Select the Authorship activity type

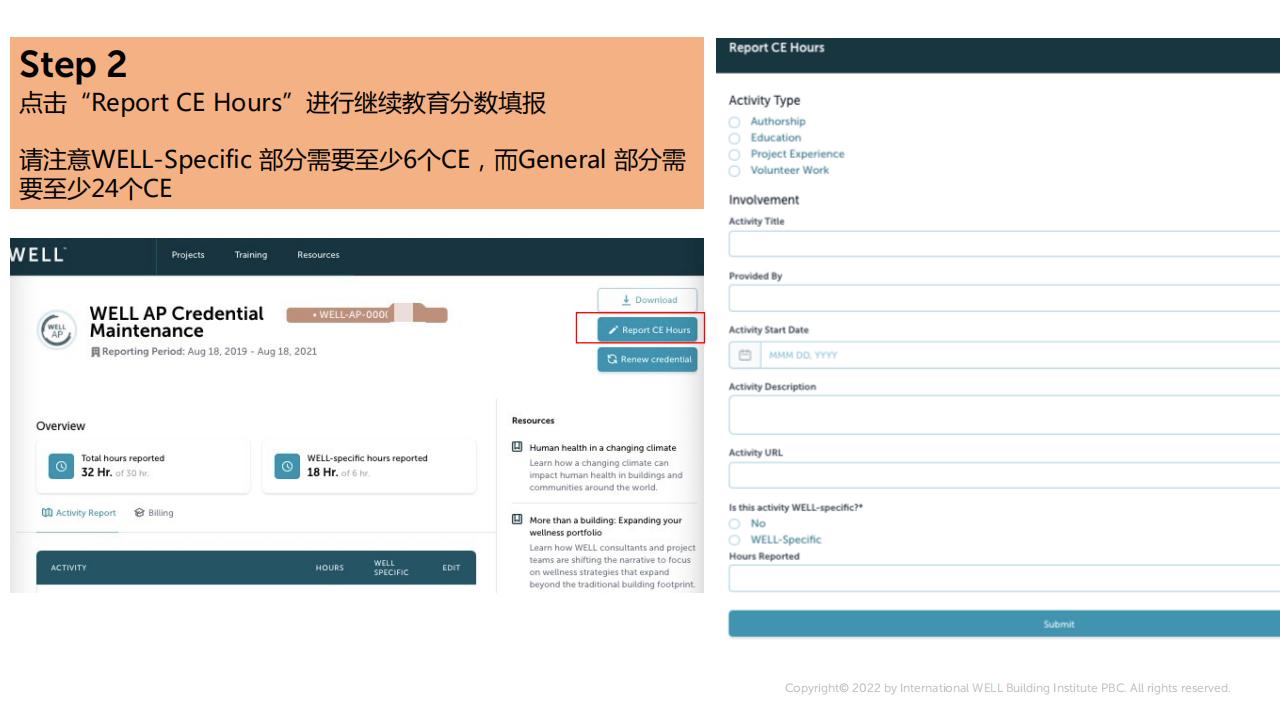735,122
